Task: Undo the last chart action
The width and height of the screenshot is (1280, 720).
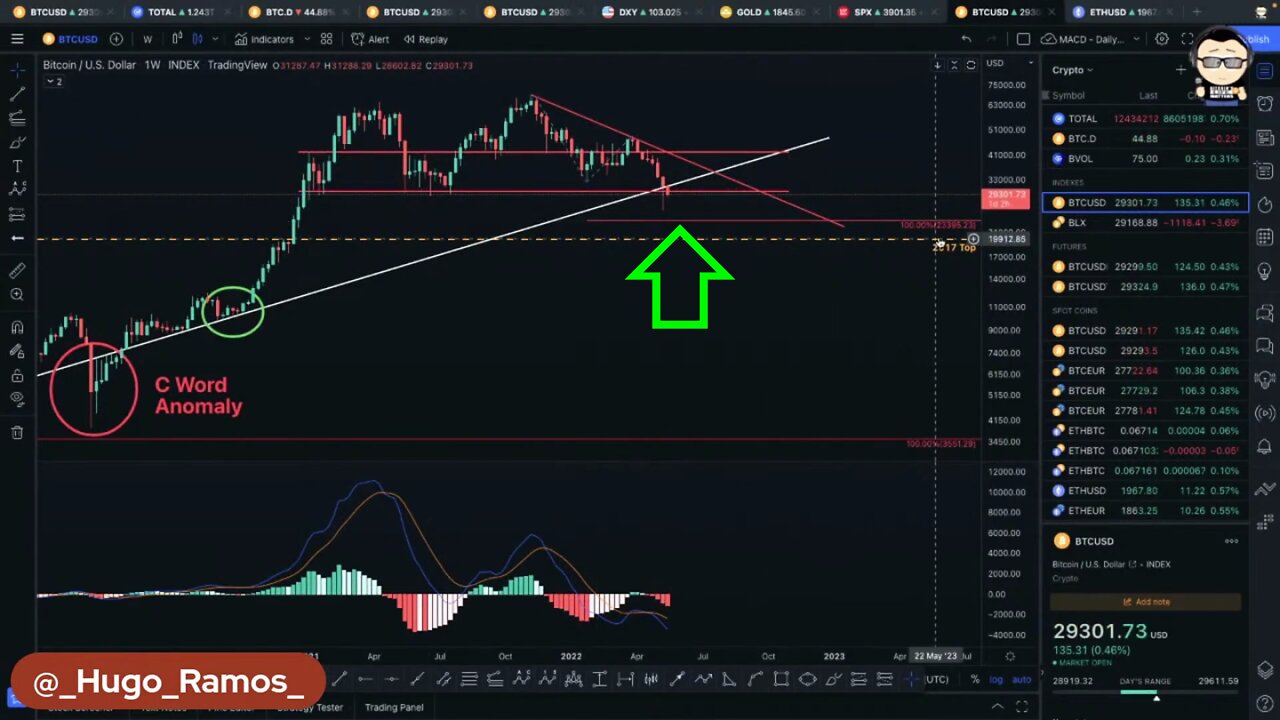Action: point(966,39)
